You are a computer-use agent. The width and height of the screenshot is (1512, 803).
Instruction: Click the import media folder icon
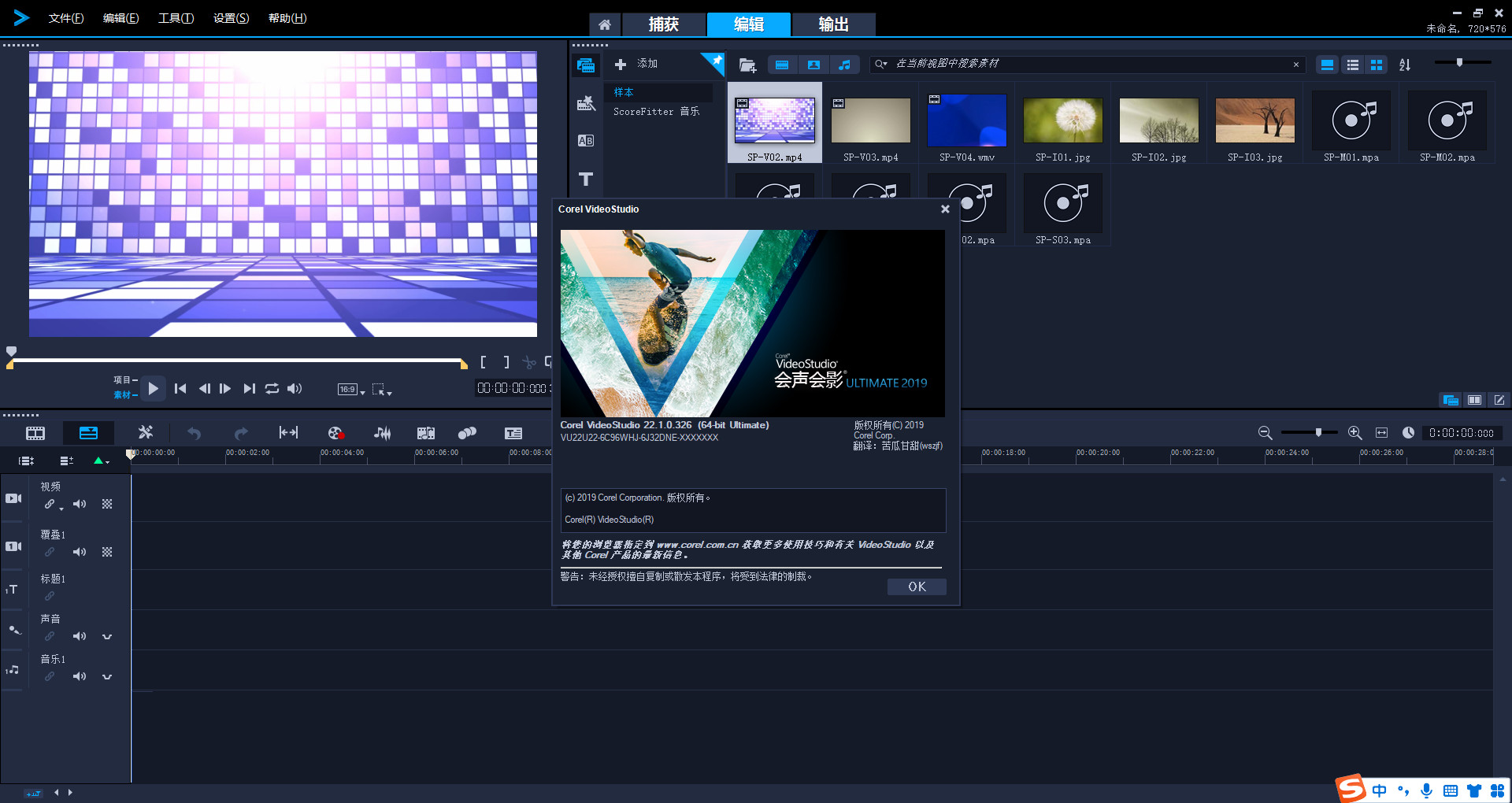point(747,65)
